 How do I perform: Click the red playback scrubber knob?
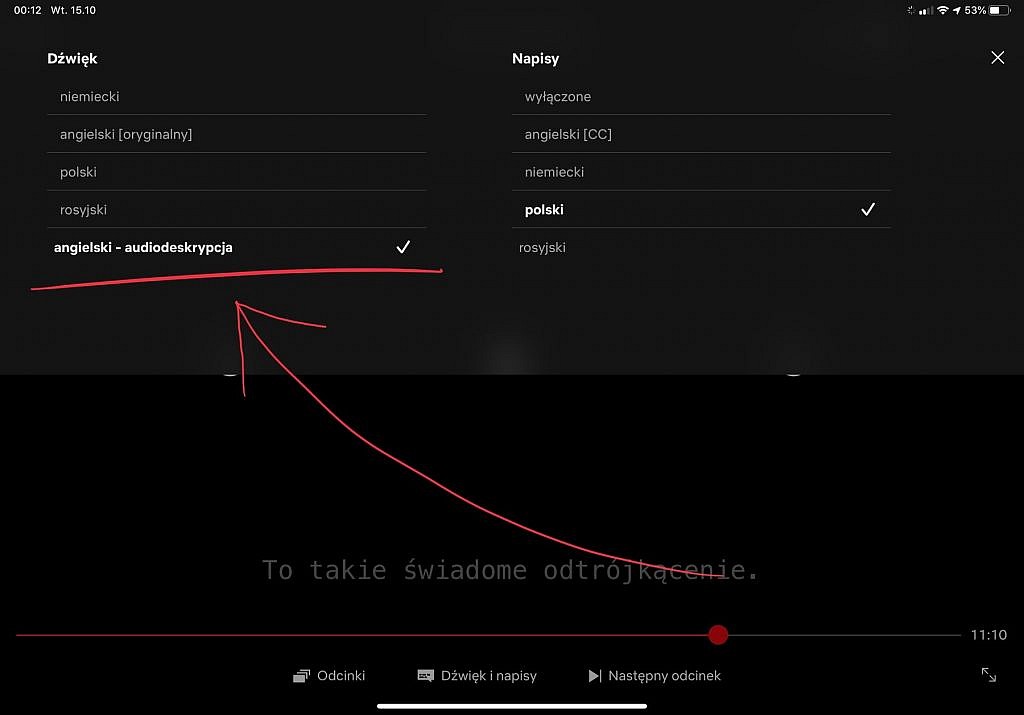tap(718, 635)
